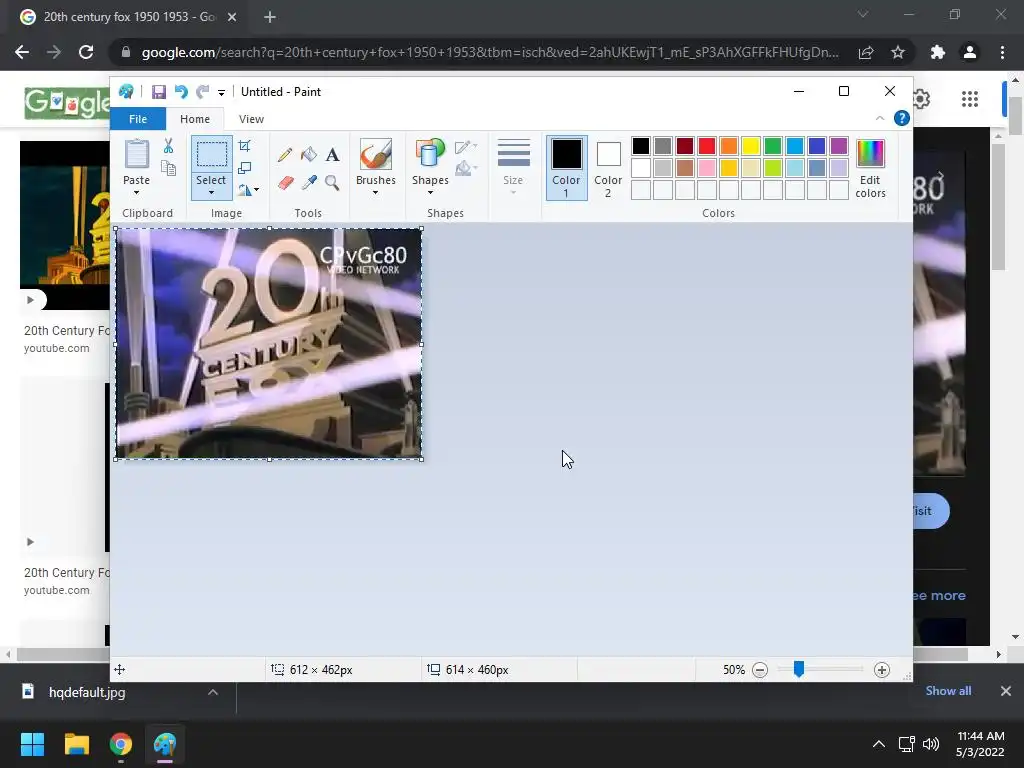Reload the Chrome page
Viewport: 1024px width, 768px height.
(86, 52)
